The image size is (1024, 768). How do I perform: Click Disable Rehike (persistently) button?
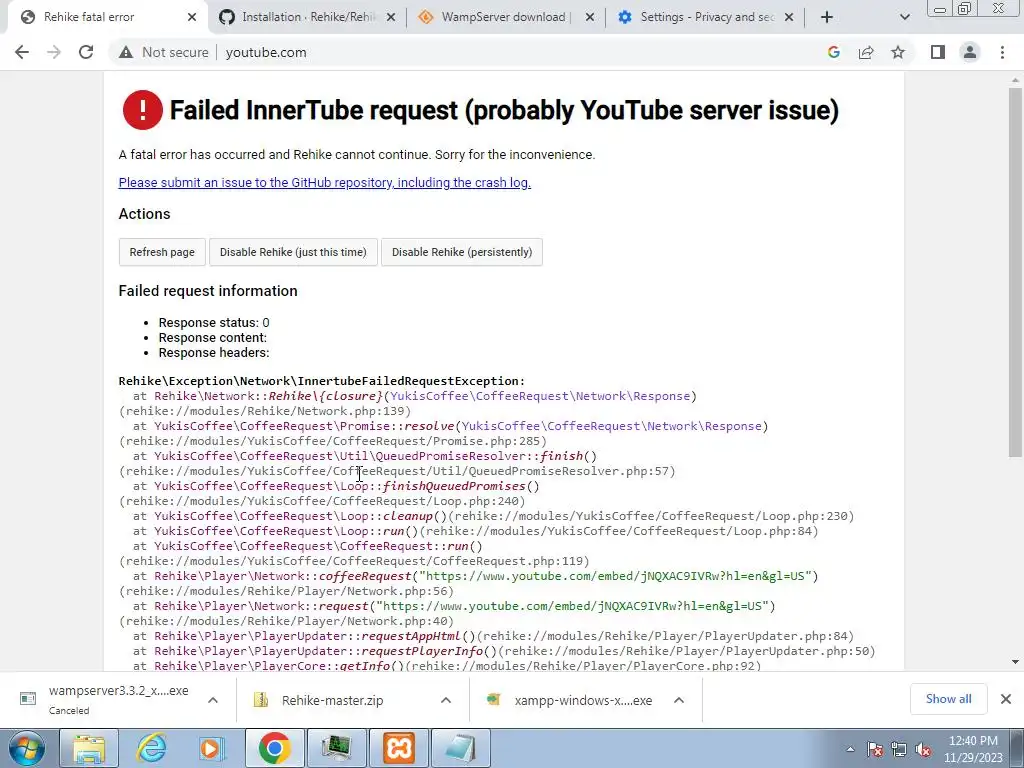click(462, 252)
